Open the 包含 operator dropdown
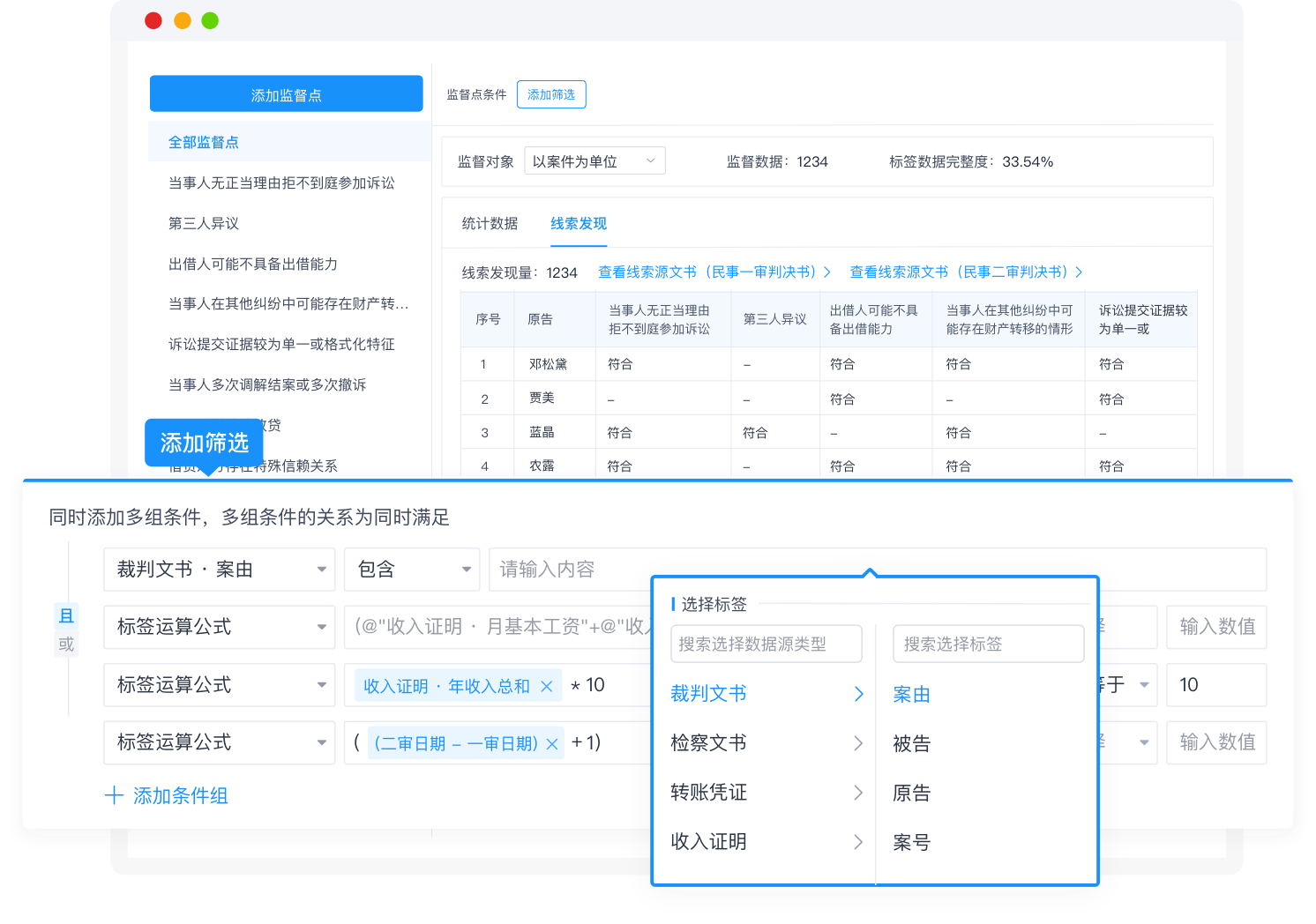This screenshot has width=1316, height=924. [x=412, y=570]
